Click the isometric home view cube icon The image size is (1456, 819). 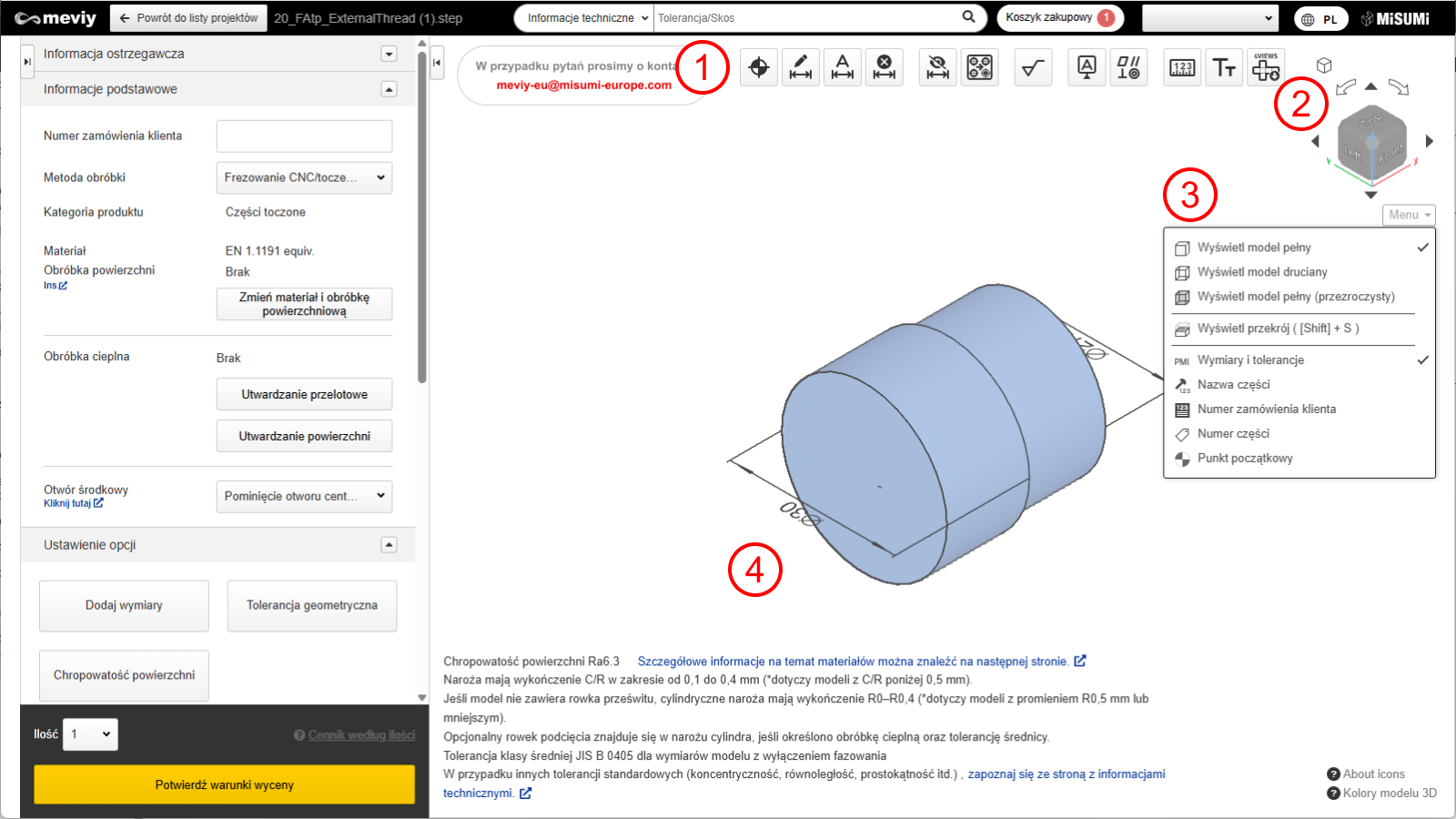click(x=1324, y=66)
